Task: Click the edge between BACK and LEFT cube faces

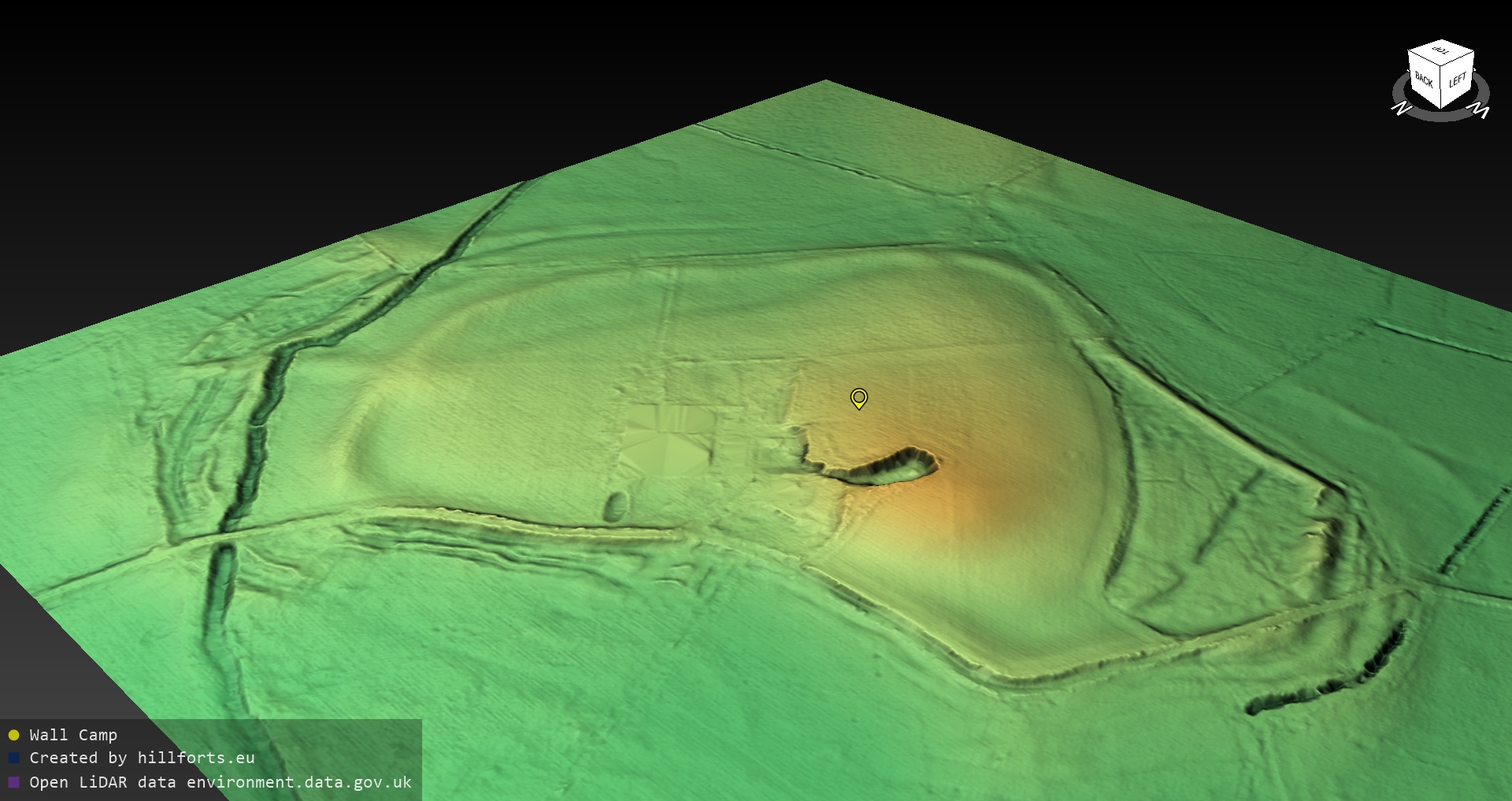Action: pos(1441,88)
